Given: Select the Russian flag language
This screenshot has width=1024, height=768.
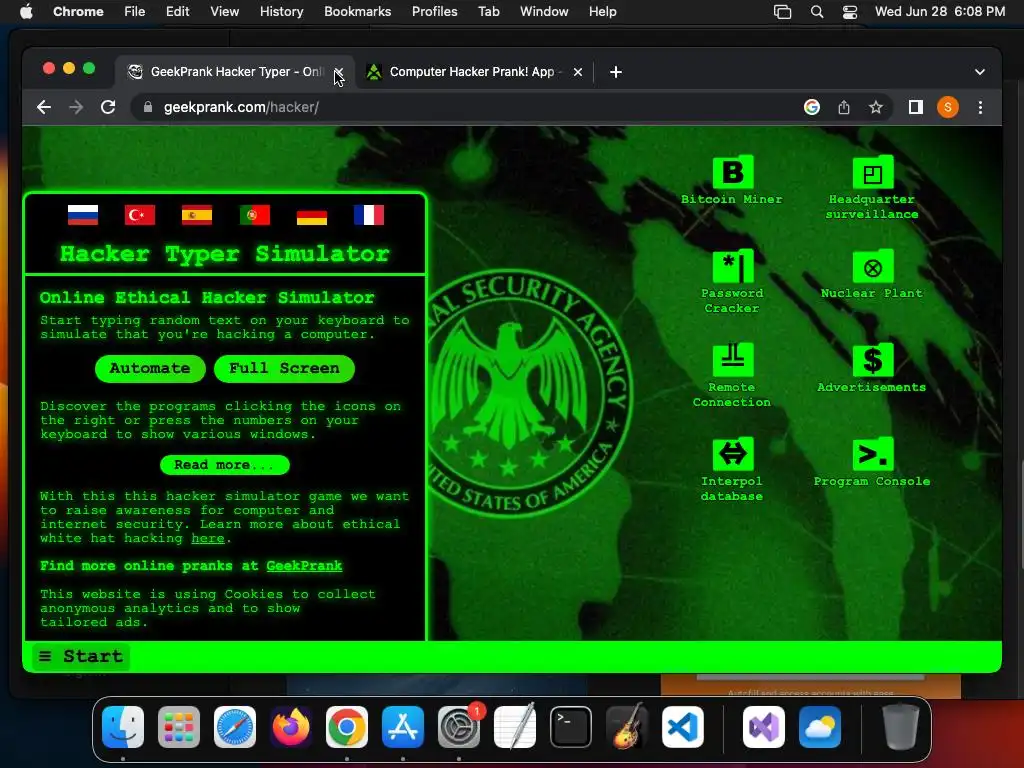Looking at the screenshot, I should coord(83,215).
